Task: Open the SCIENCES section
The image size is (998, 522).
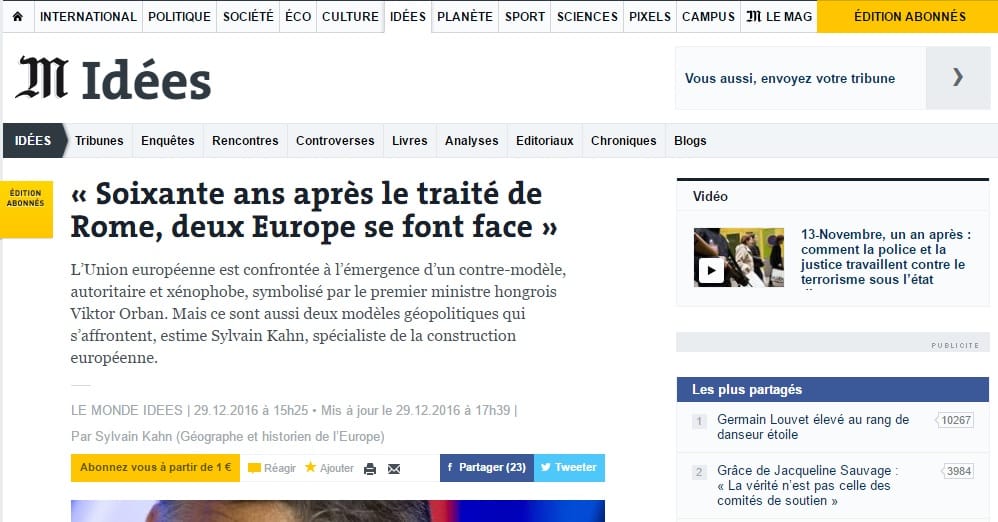Action: point(587,17)
